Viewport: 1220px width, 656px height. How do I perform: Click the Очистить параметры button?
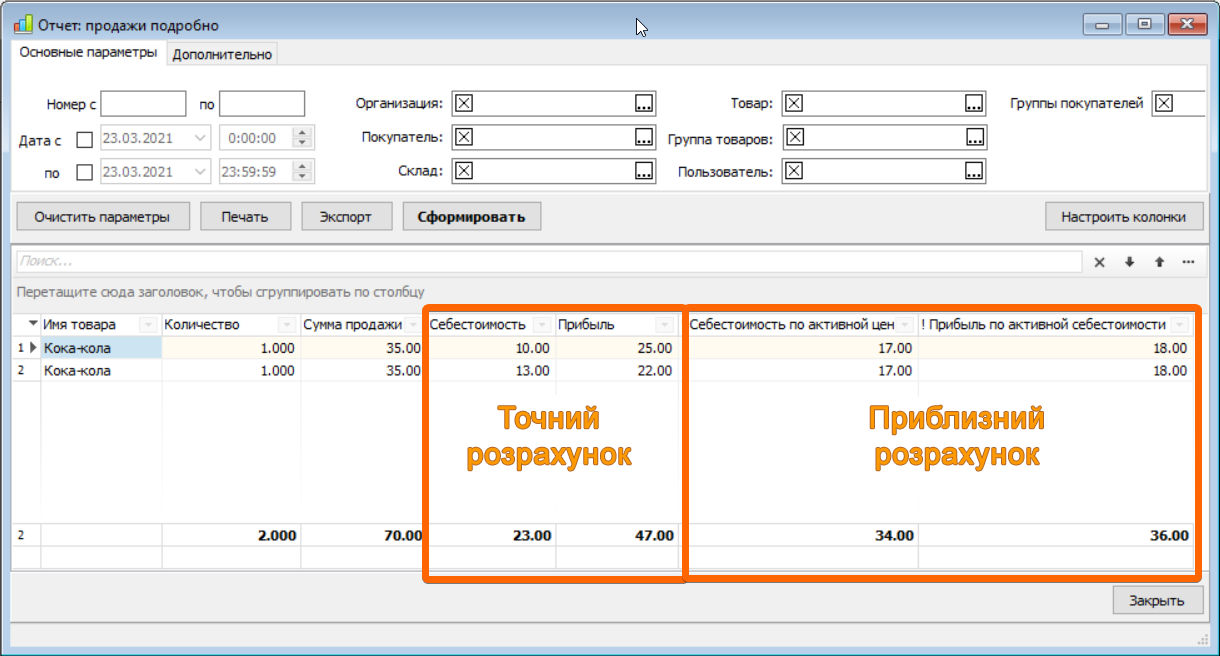pyautogui.click(x=101, y=216)
